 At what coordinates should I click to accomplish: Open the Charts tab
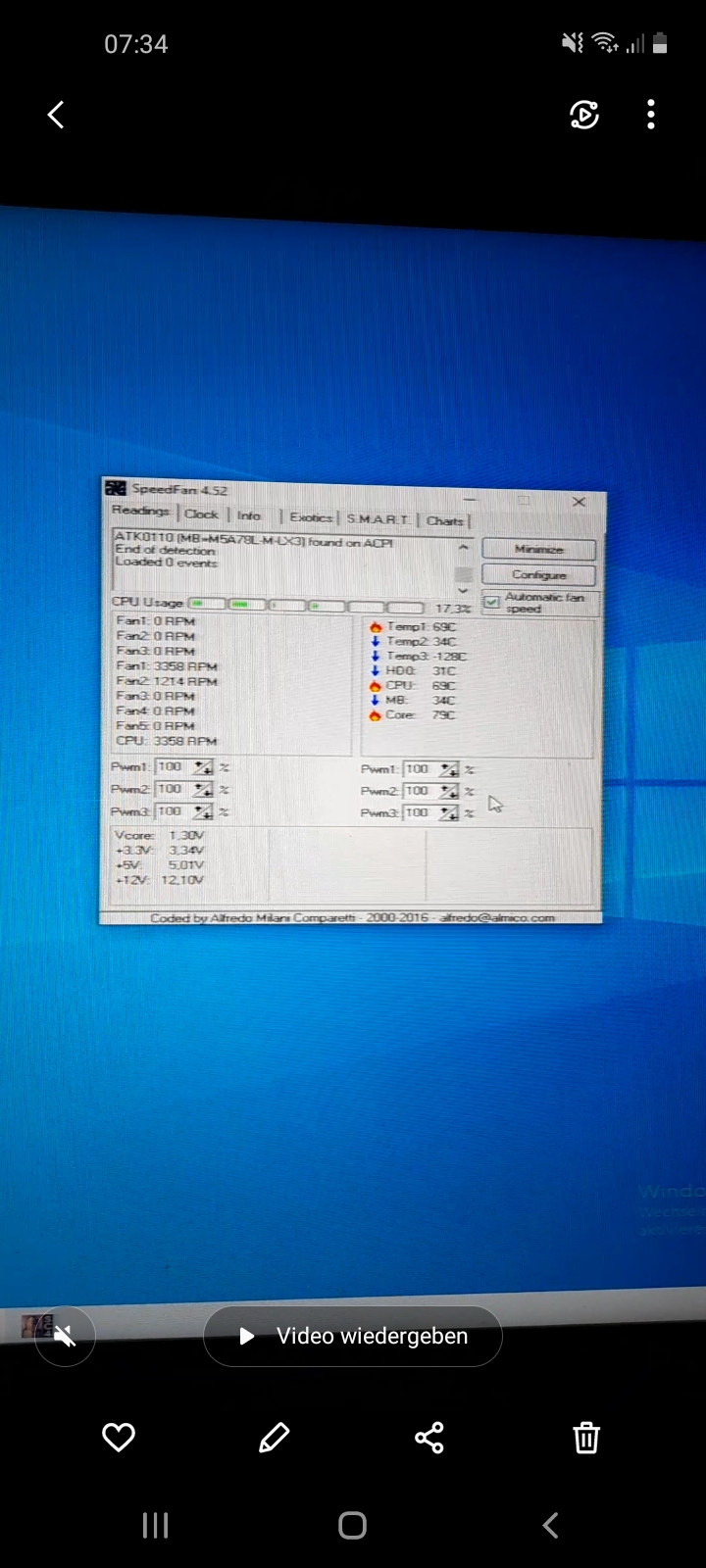444,520
